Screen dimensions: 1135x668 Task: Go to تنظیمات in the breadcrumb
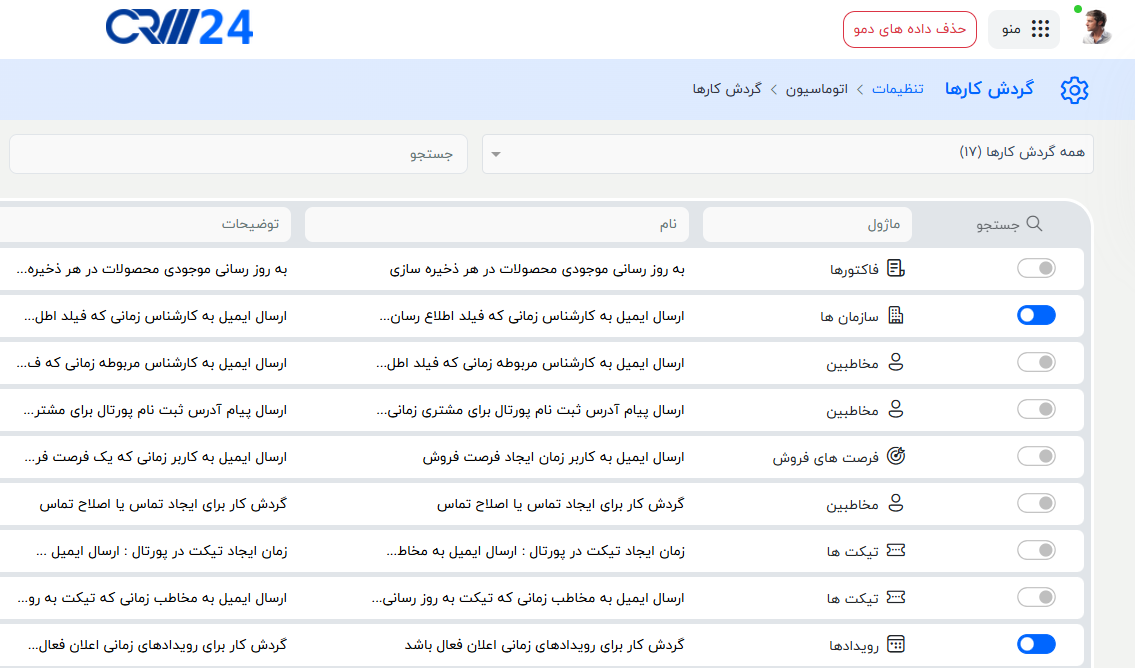pyautogui.click(x=897, y=89)
